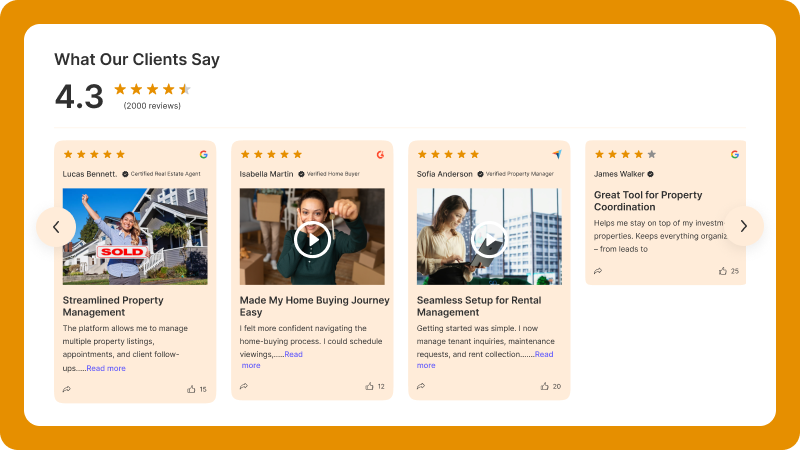Like Isabella Martin's review

[368, 386]
